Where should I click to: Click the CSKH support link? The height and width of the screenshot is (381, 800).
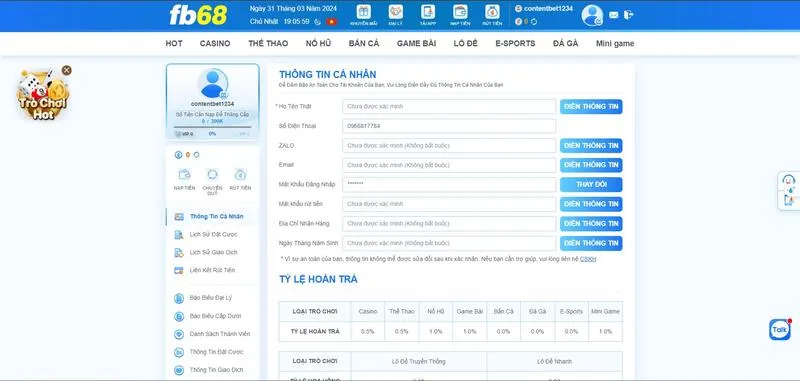click(588, 259)
